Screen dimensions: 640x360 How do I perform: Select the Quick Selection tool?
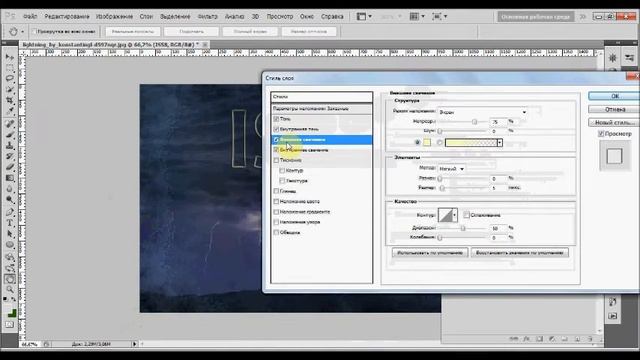(10, 89)
